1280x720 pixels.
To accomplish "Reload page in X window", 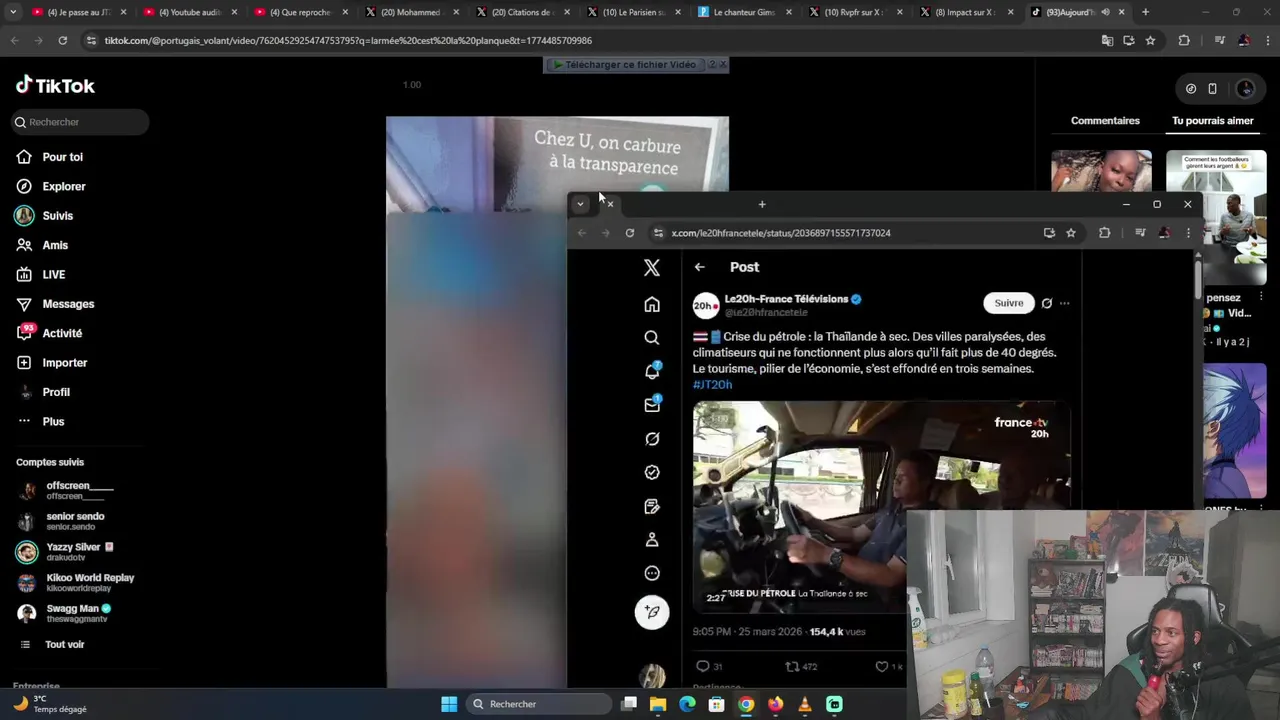I will pos(630,233).
